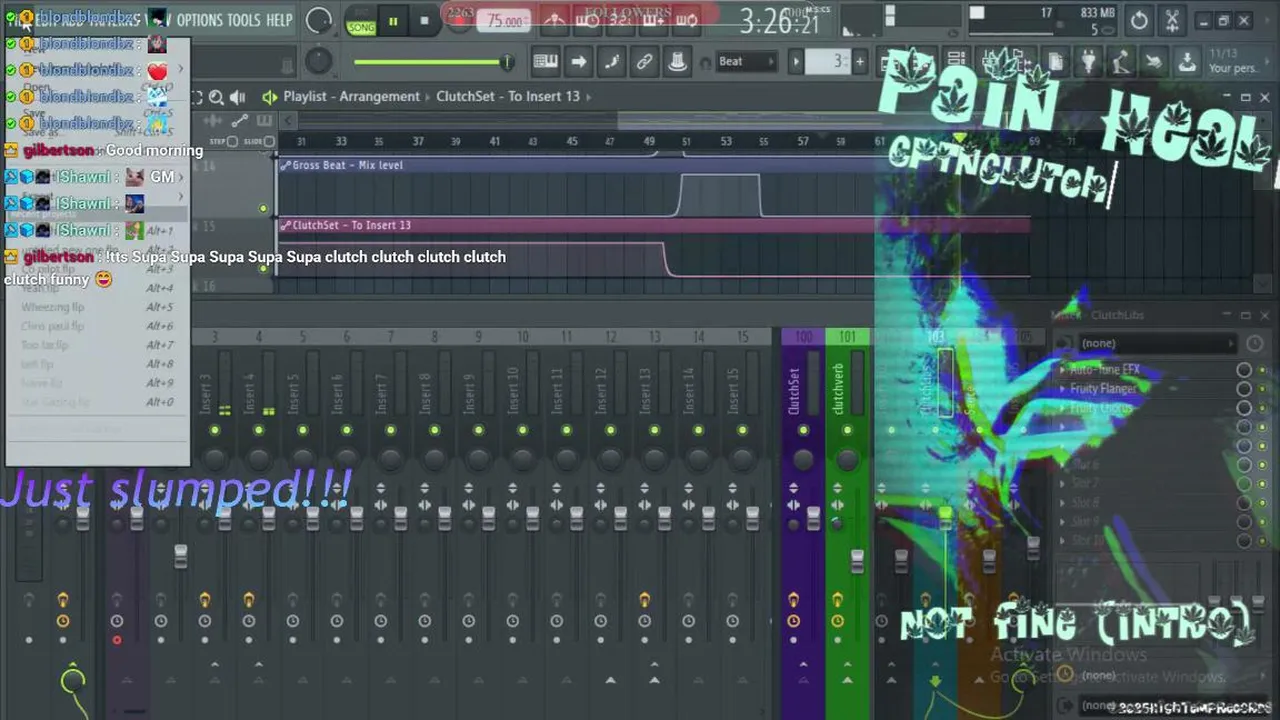
Task: Expand the Auto-Tune EFX slot arrow
Action: point(1062,370)
